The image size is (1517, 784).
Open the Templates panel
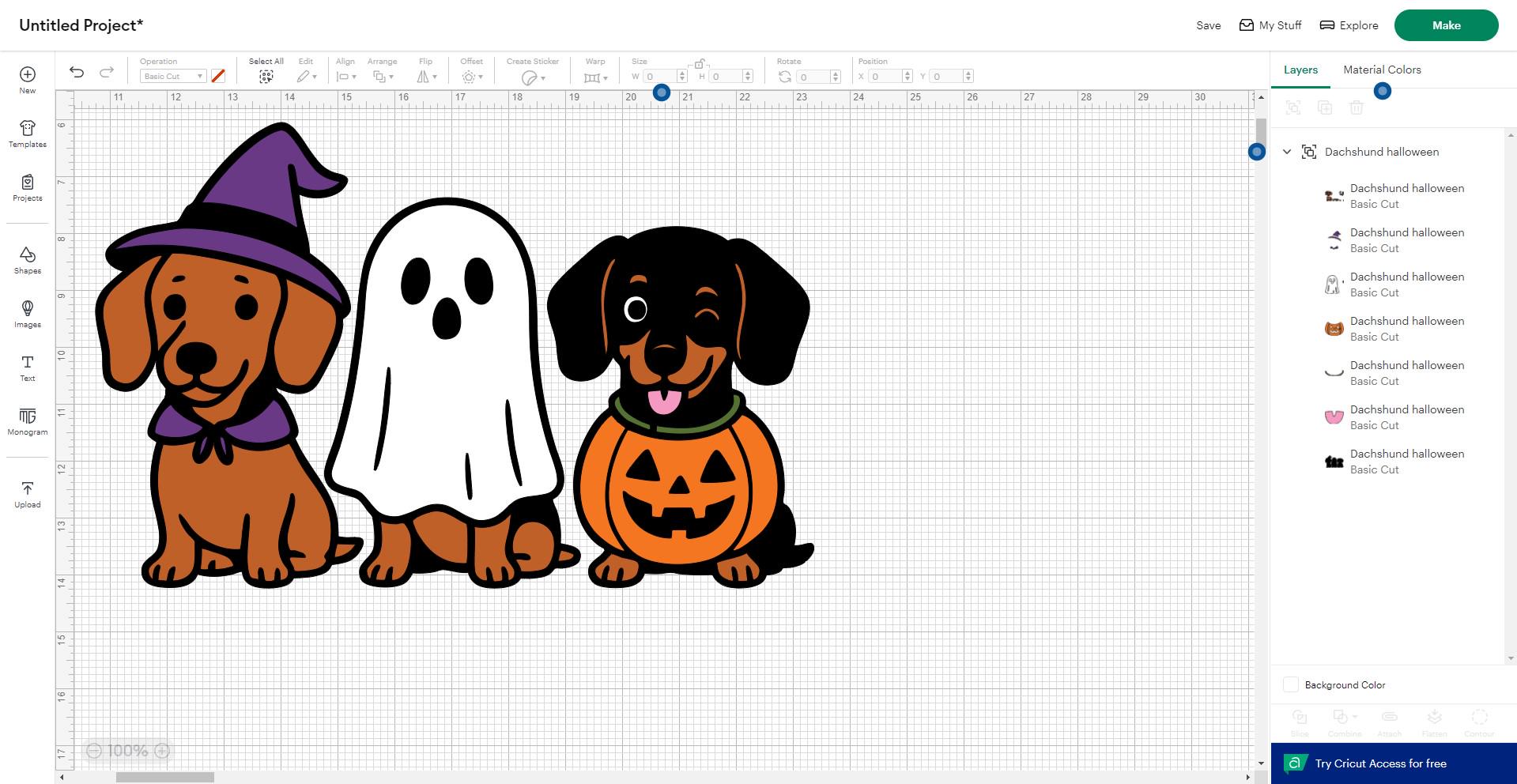(x=28, y=128)
